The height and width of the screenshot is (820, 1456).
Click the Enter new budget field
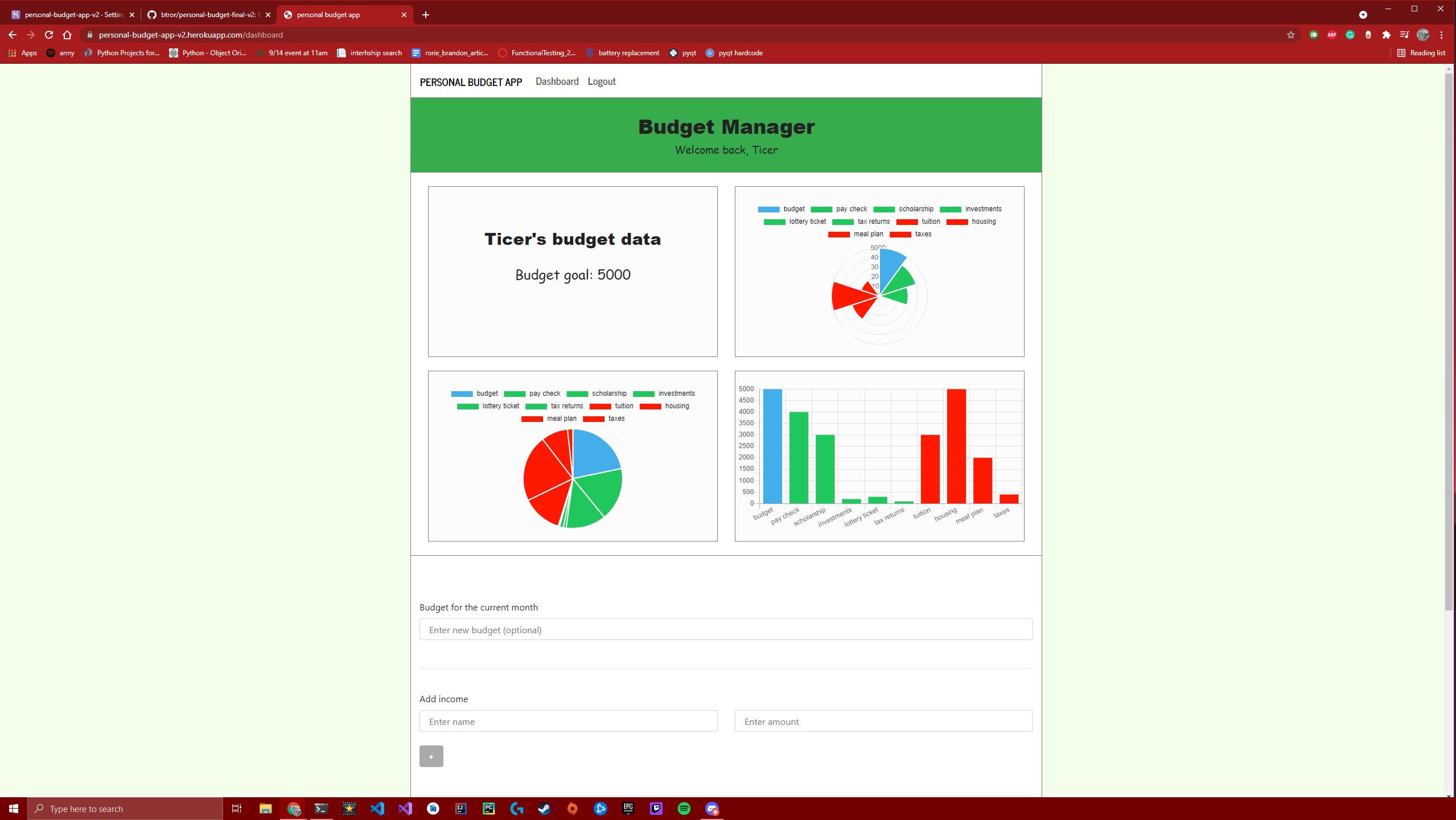pos(726,630)
